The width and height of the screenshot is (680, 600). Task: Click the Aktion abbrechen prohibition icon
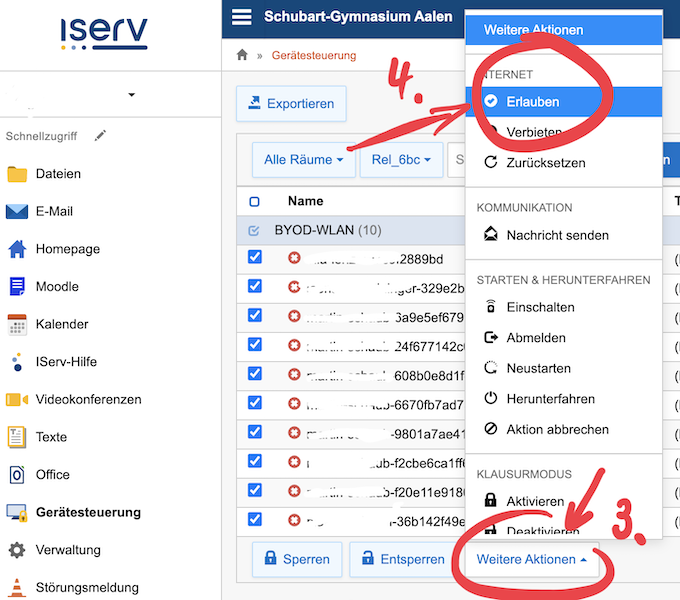pyautogui.click(x=490, y=429)
